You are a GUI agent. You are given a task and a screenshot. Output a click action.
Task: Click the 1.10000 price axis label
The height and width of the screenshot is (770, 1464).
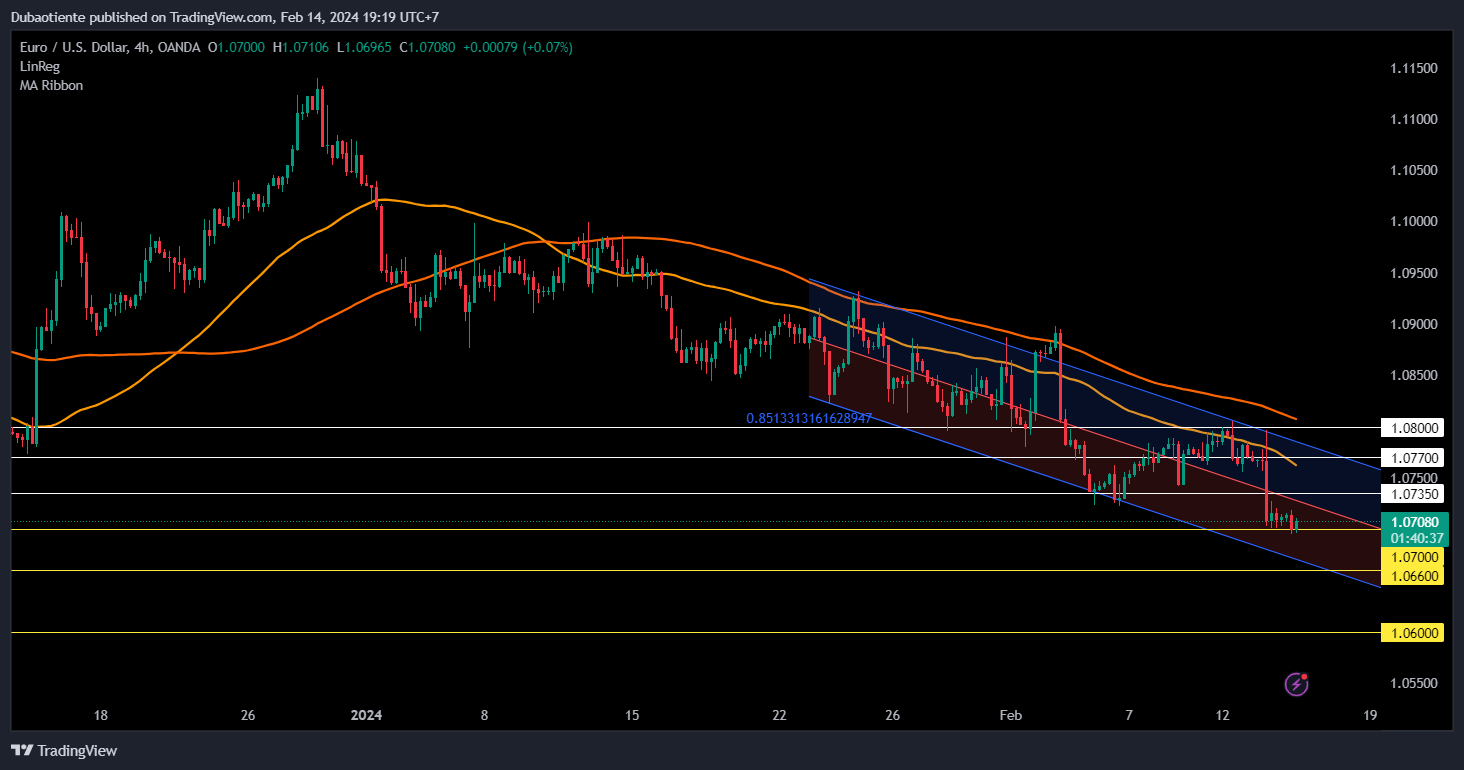(1414, 221)
